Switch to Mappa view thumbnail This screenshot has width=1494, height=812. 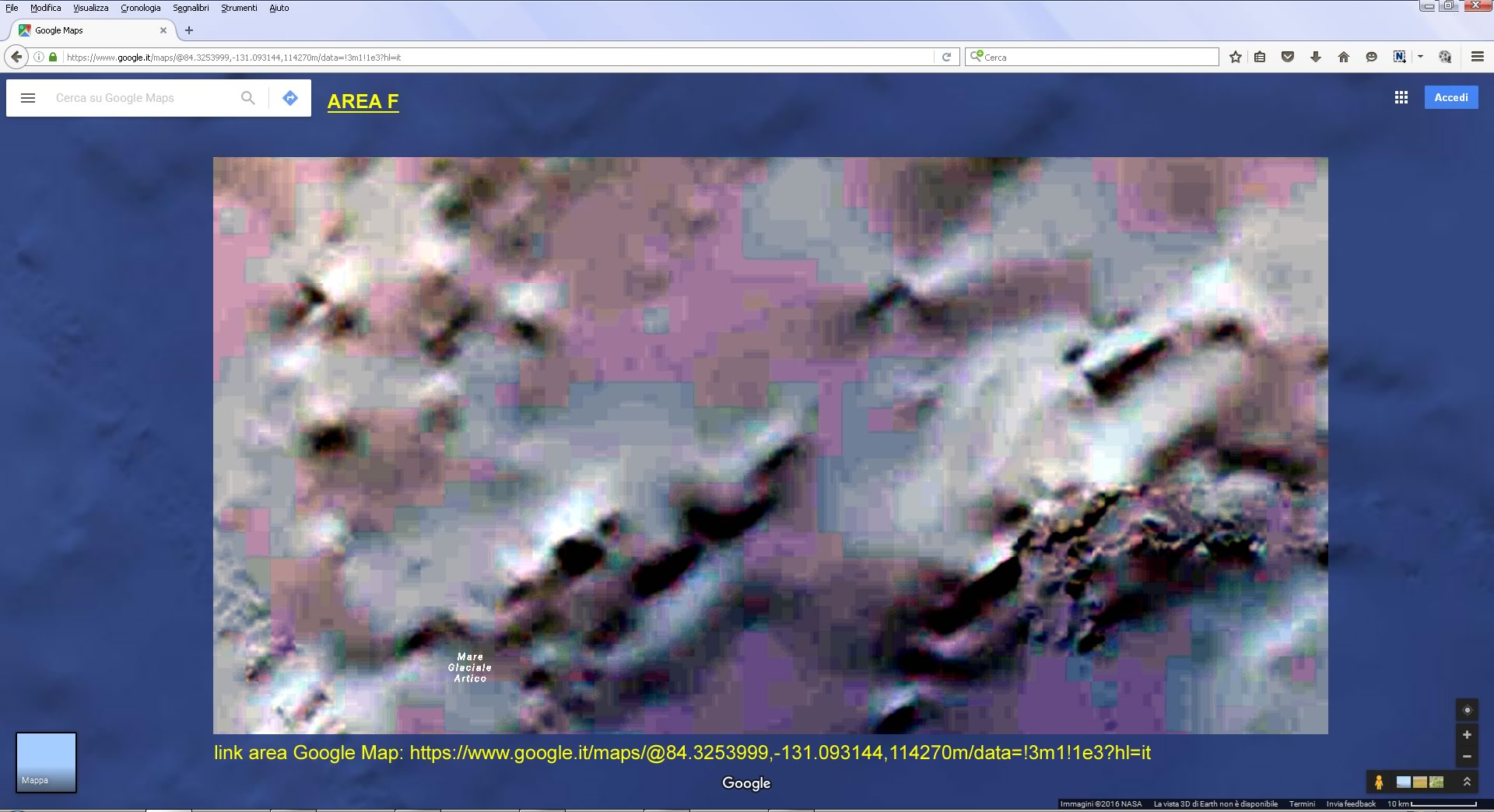click(x=46, y=762)
